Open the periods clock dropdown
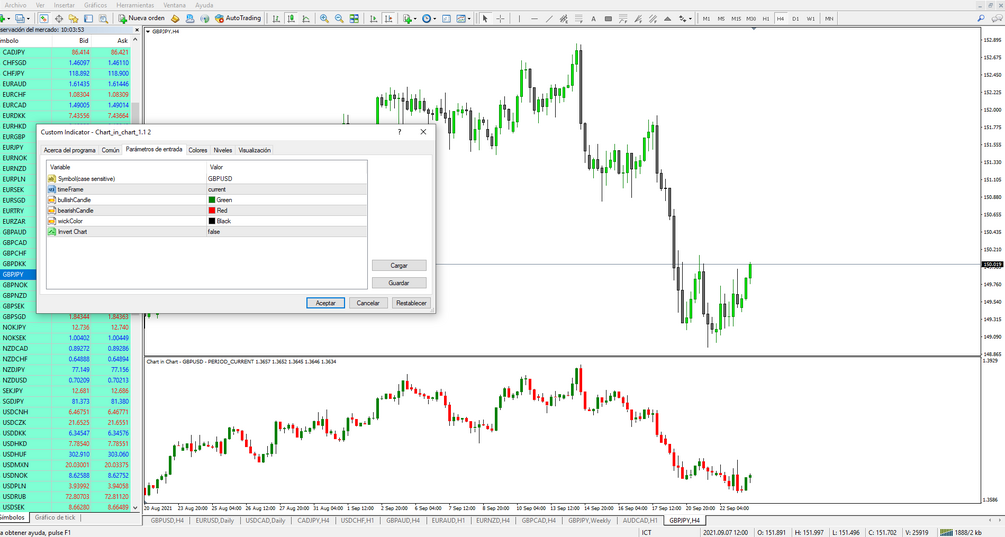Screen dimensions: 1005x537 (435, 19)
